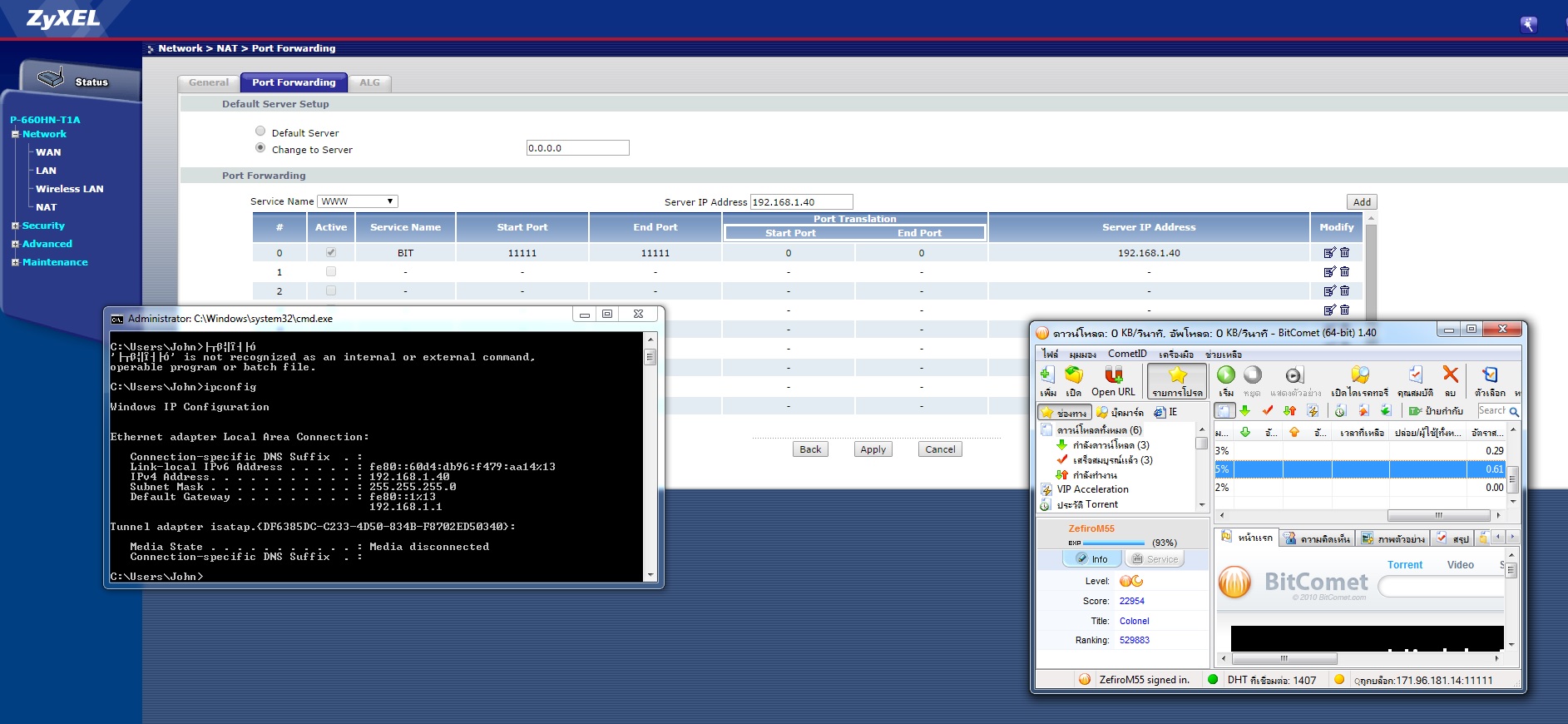Click the yellow port status indicator
1568x724 pixels.
pos(1339,679)
